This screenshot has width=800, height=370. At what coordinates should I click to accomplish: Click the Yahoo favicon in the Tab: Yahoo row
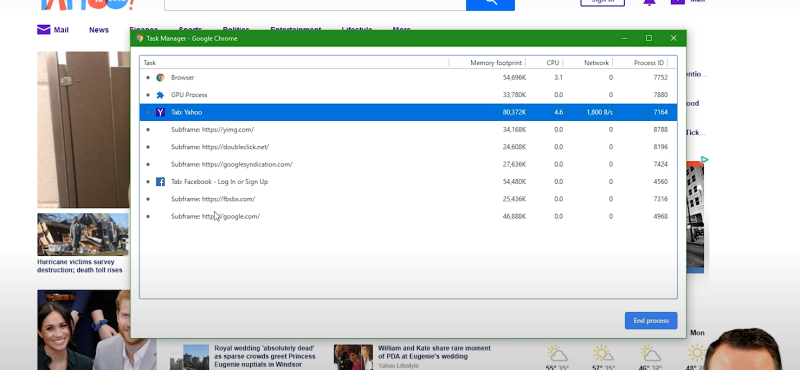coord(160,112)
